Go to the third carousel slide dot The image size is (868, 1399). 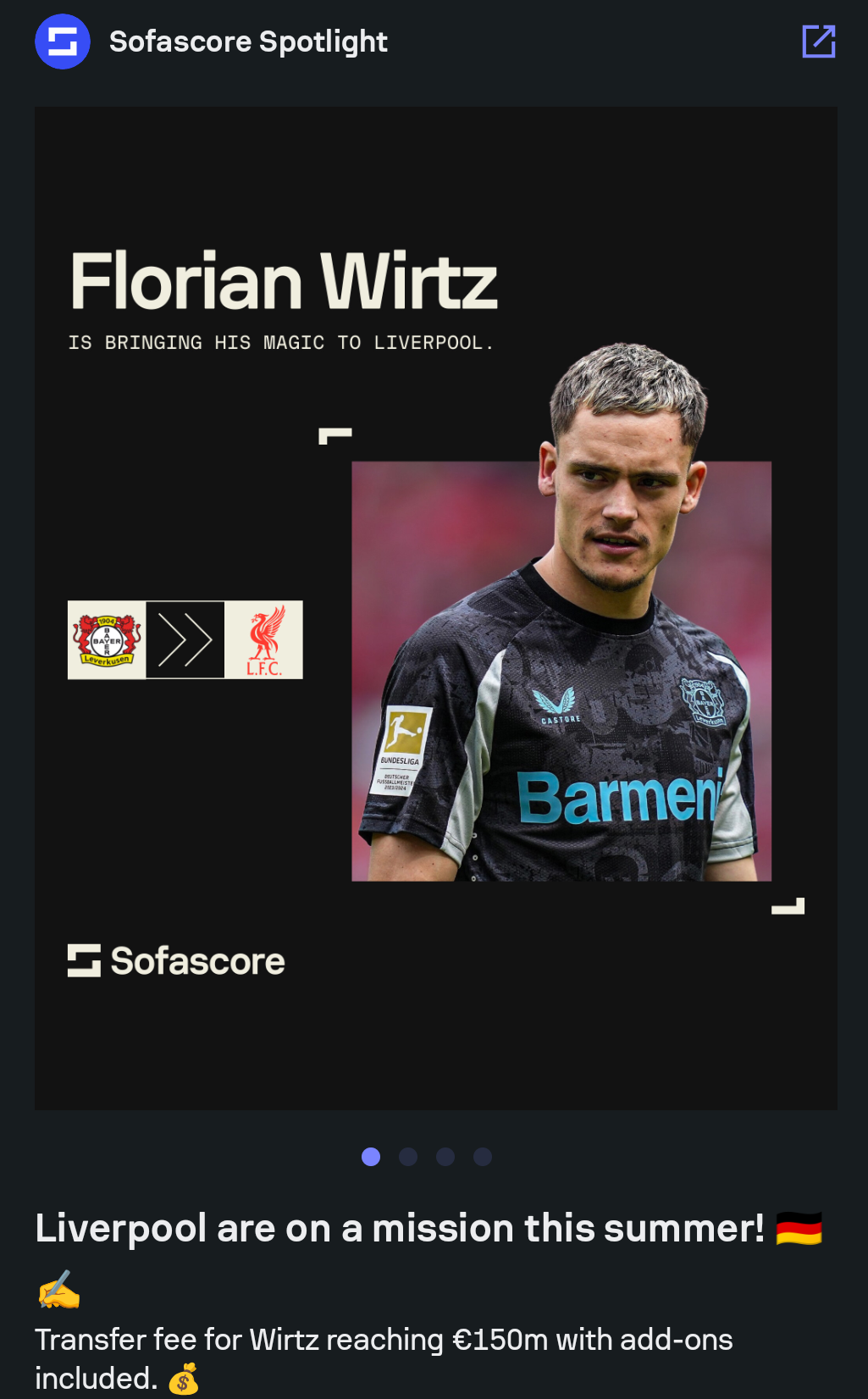pyautogui.click(x=445, y=1157)
